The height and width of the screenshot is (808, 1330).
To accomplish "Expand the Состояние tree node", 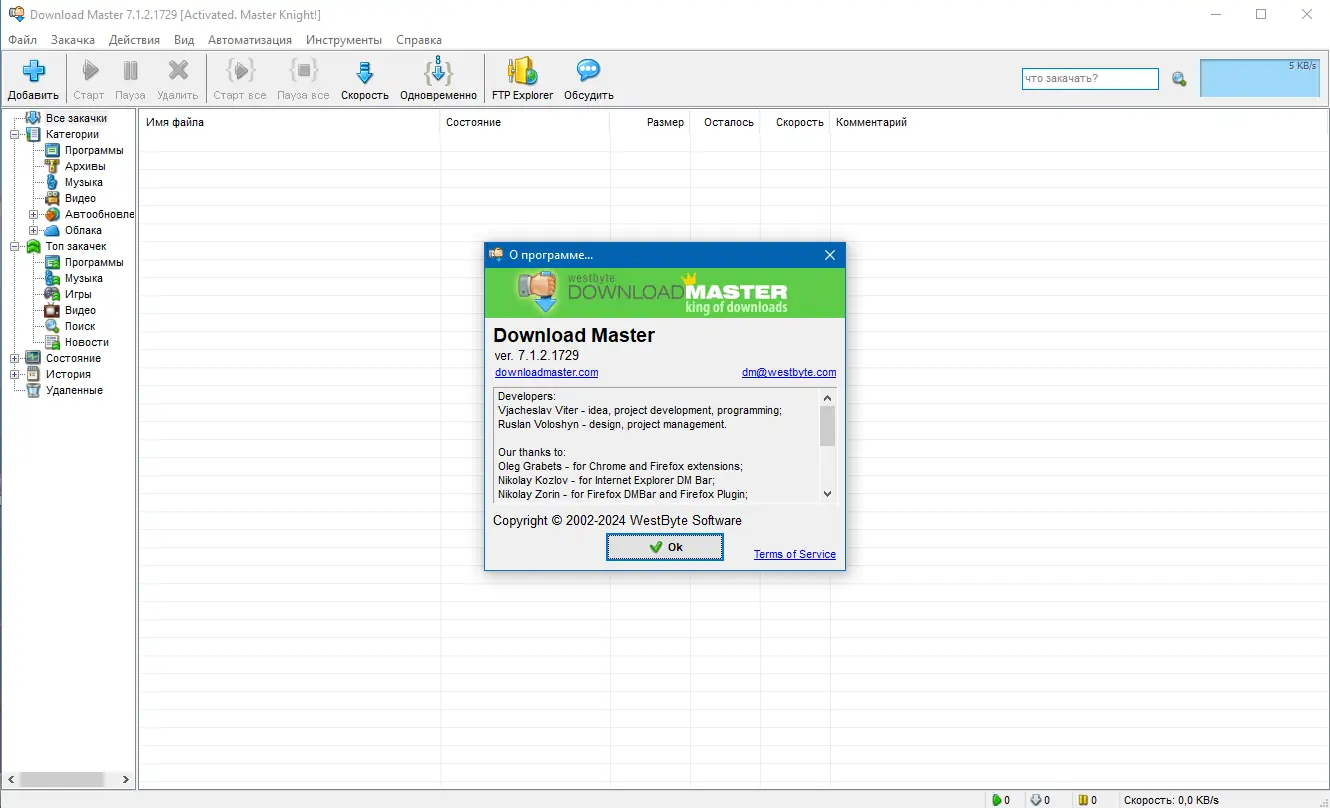I will (x=15, y=358).
